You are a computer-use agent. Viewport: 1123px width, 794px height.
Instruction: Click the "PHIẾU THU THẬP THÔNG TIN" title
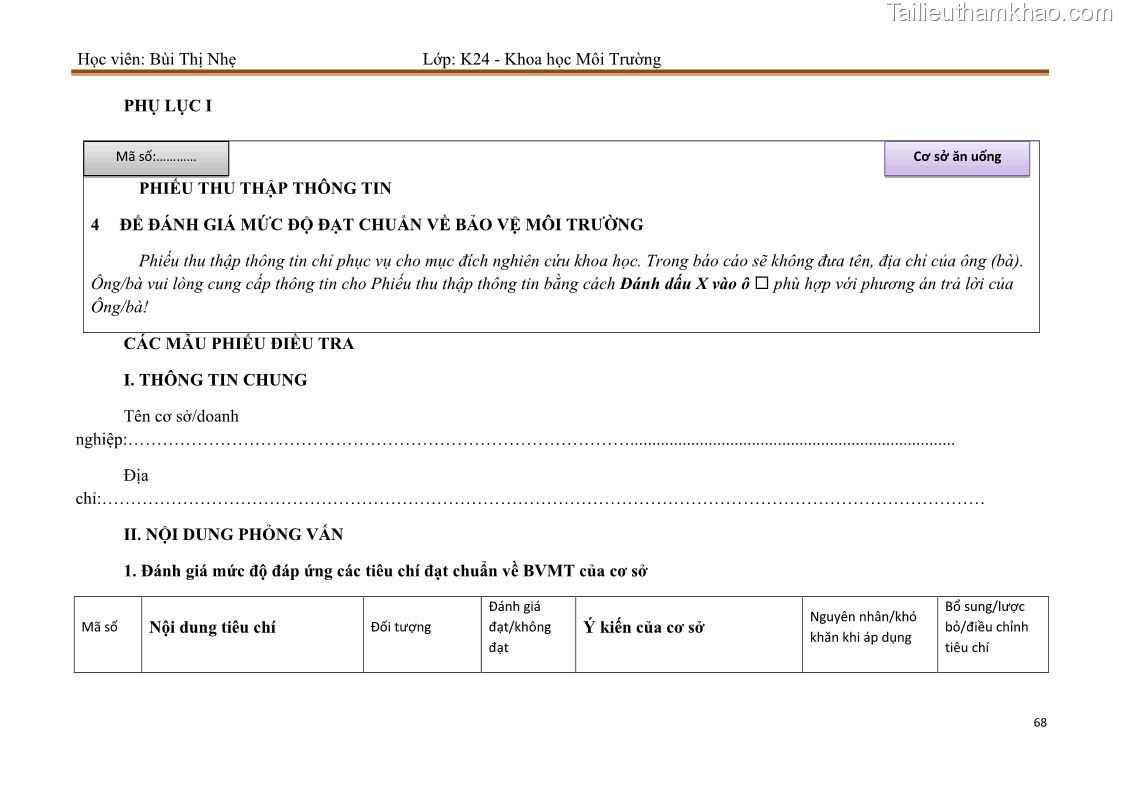(265, 188)
